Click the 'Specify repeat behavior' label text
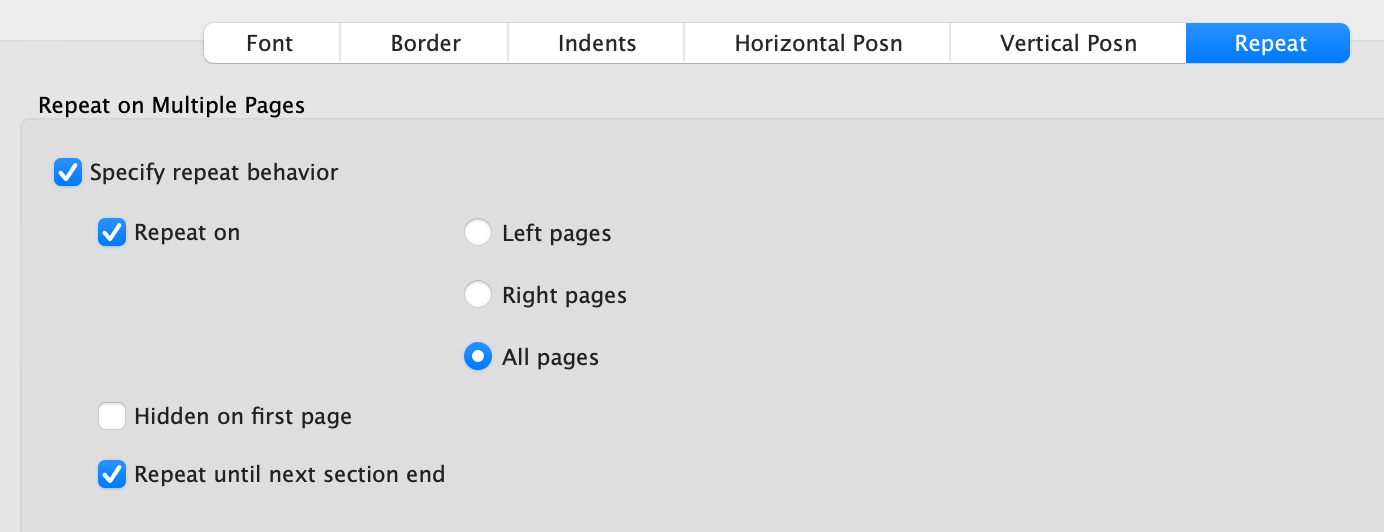 pos(214,173)
